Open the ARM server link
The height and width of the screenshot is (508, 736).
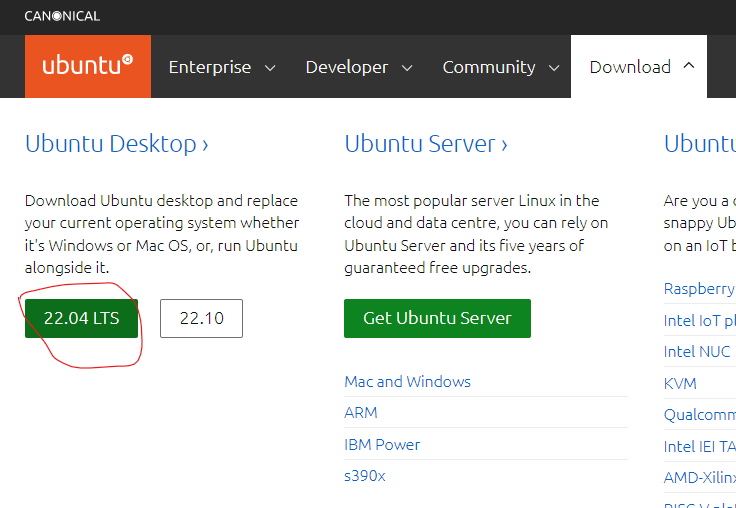pyautogui.click(x=360, y=413)
